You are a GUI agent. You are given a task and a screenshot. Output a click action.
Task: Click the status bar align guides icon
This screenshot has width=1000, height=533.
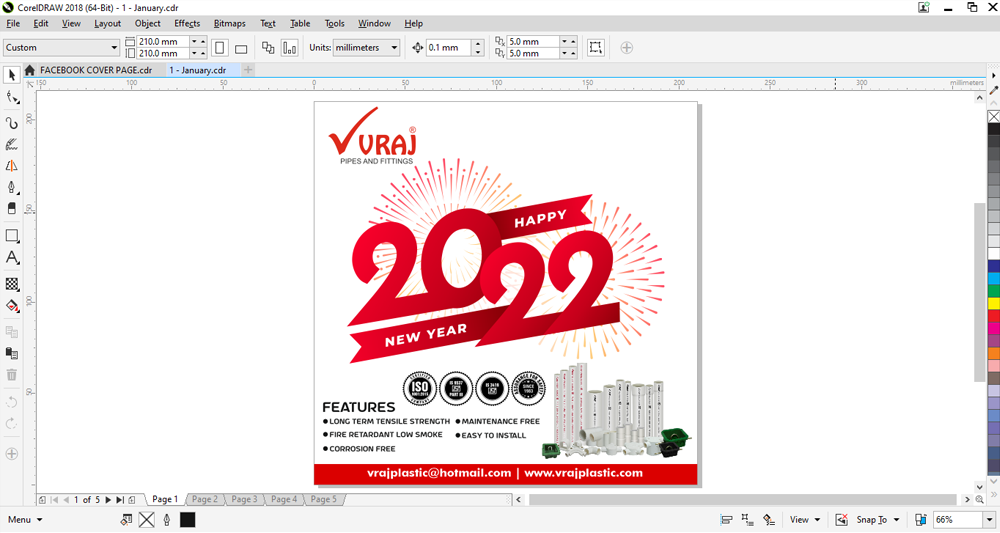pos(726,520)
